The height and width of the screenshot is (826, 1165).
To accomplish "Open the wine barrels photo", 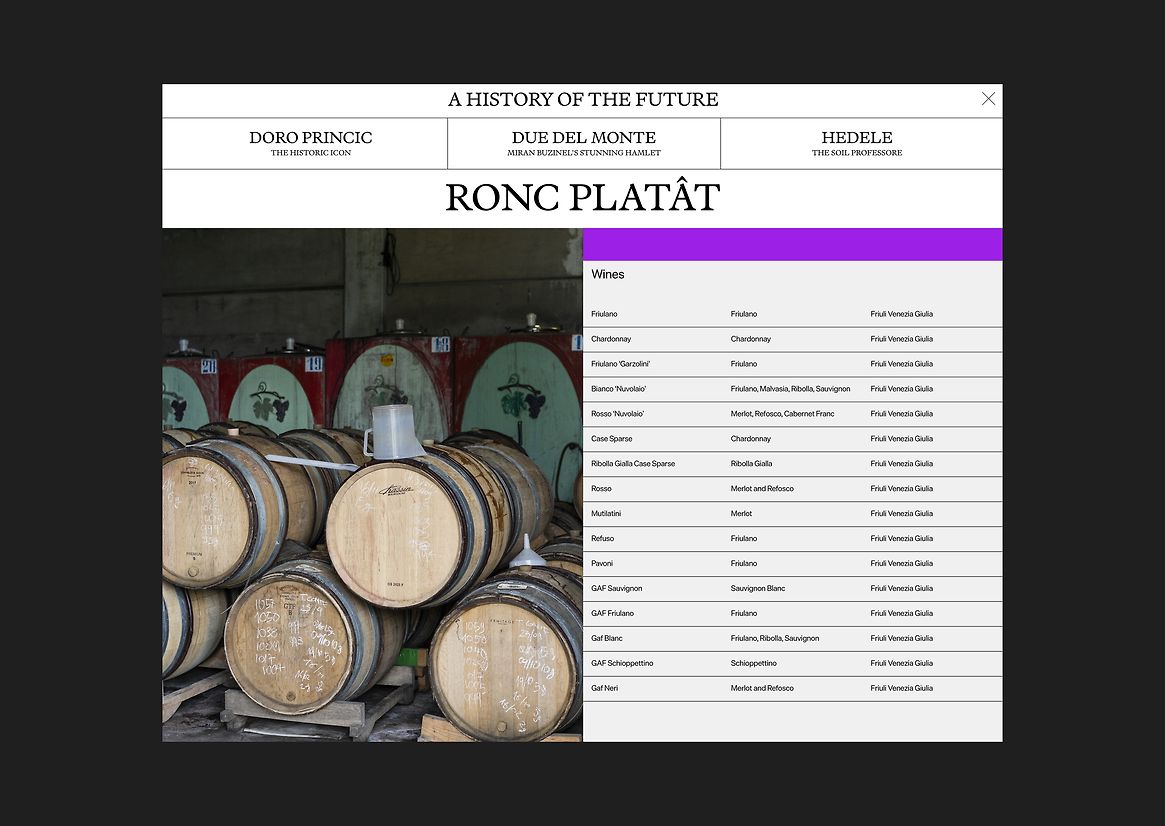I will click(372, 485).
